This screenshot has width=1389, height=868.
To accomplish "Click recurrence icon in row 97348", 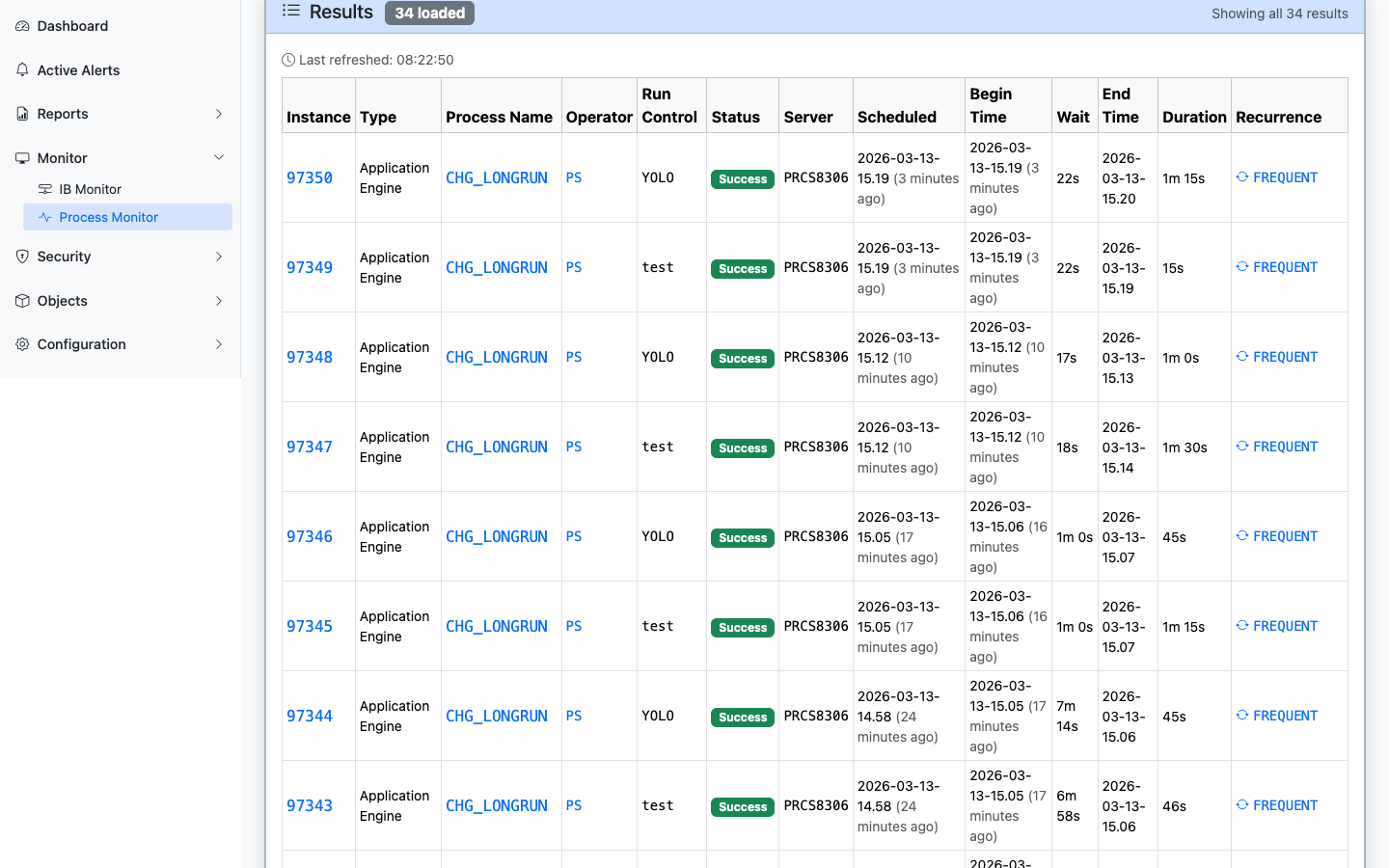I will coord(1242,357).
